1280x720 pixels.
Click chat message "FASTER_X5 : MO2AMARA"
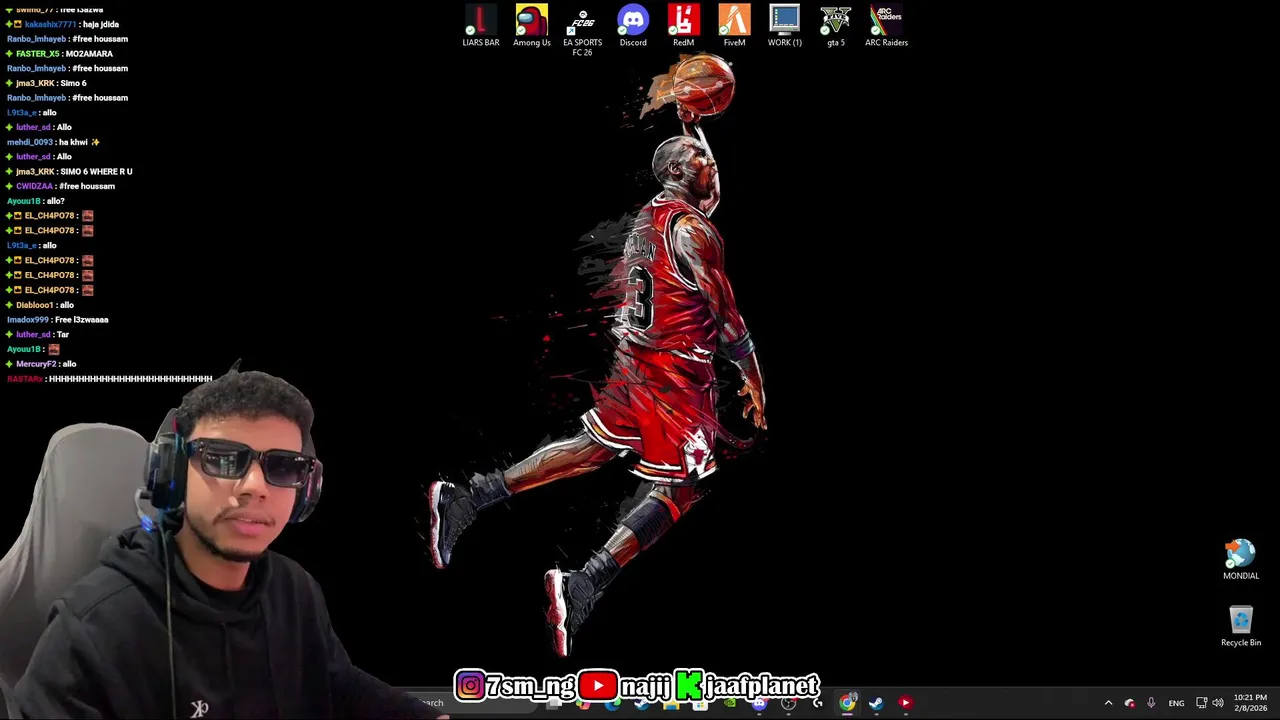60,54
